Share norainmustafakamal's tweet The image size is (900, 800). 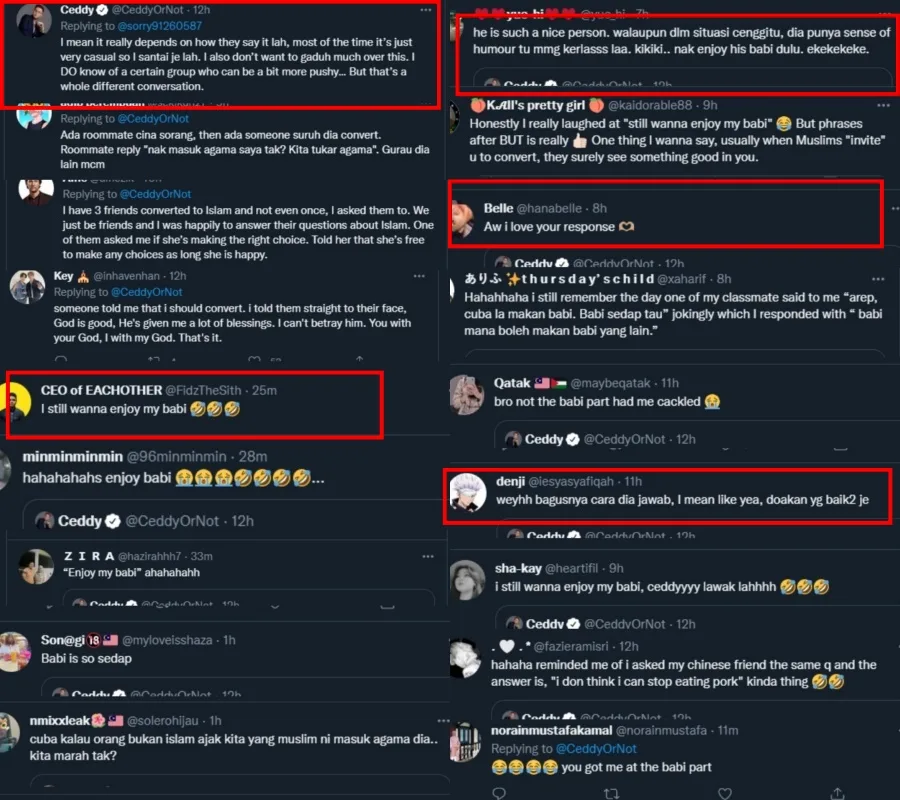click(x=837, y=793)
